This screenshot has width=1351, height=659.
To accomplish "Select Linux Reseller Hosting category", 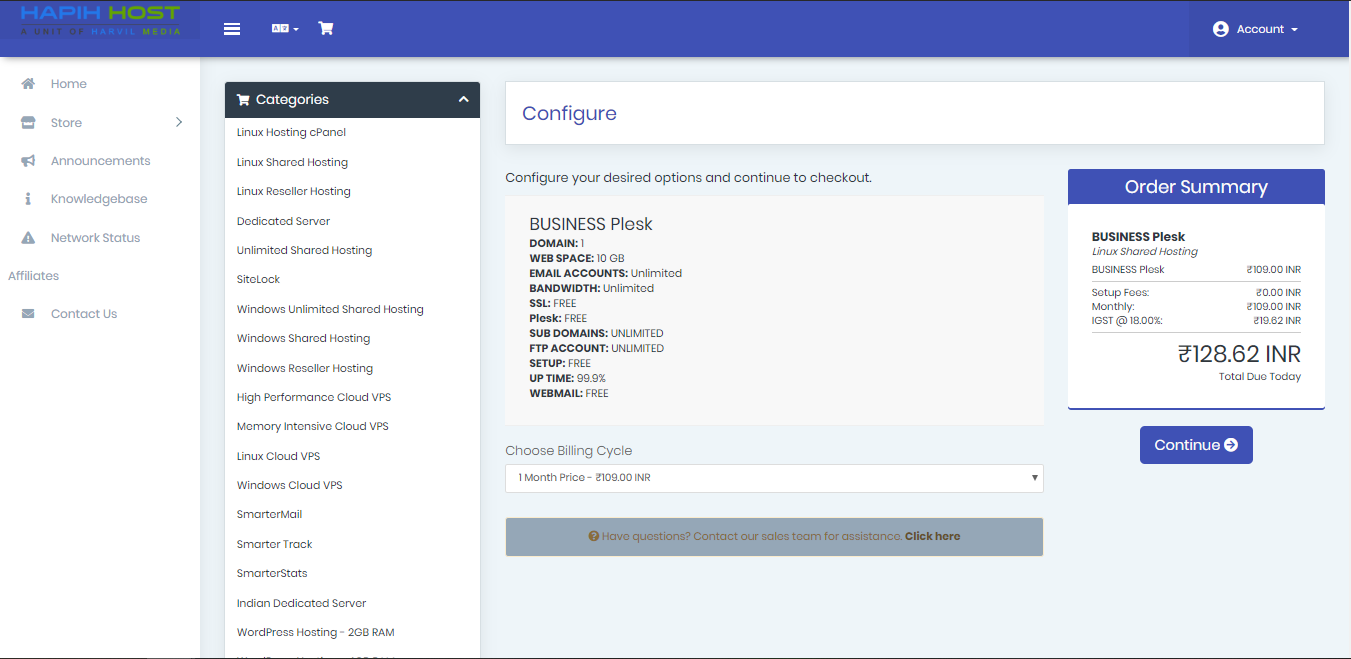I will click(x=294, y=191).
